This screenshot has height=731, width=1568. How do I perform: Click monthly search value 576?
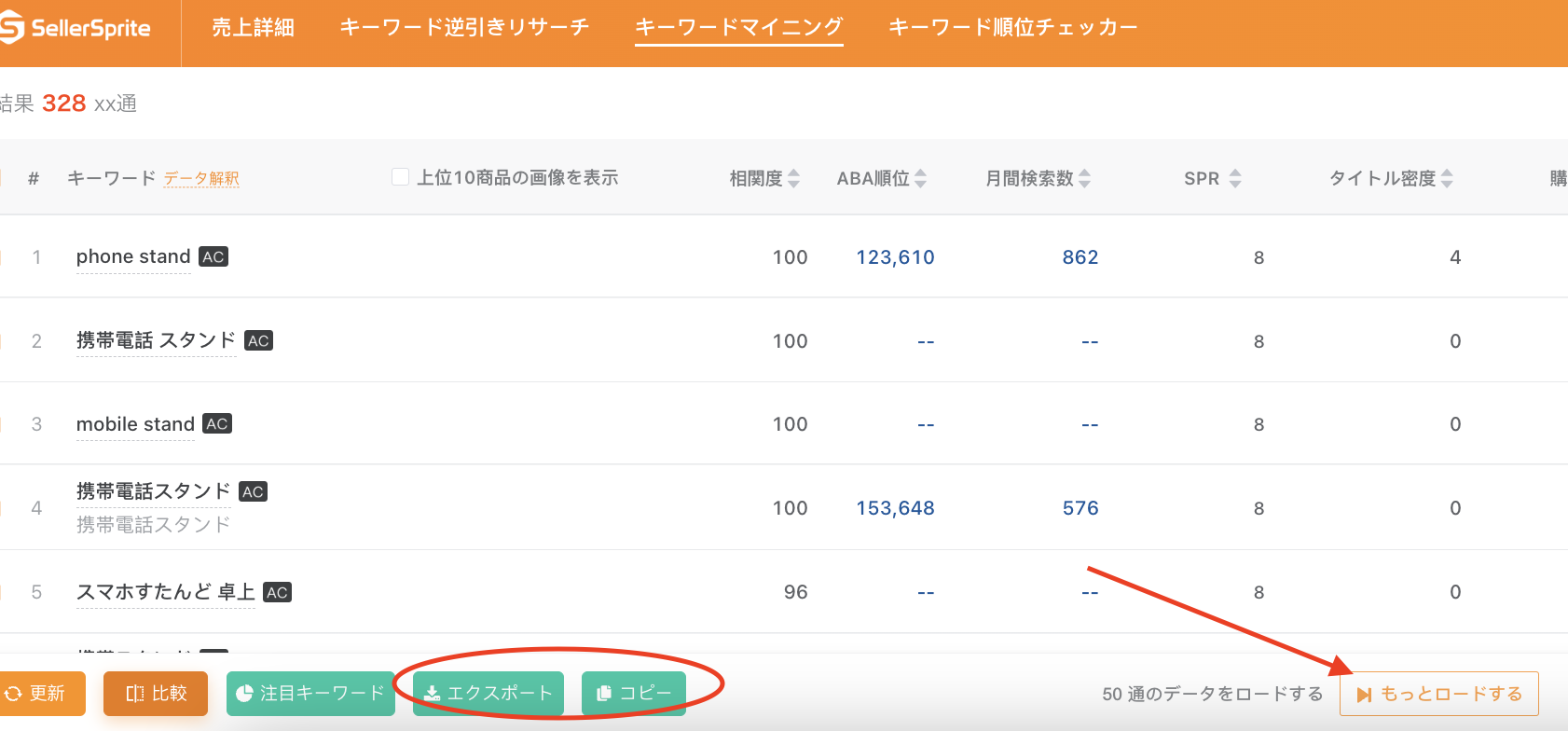click(x=1080, y=508)
